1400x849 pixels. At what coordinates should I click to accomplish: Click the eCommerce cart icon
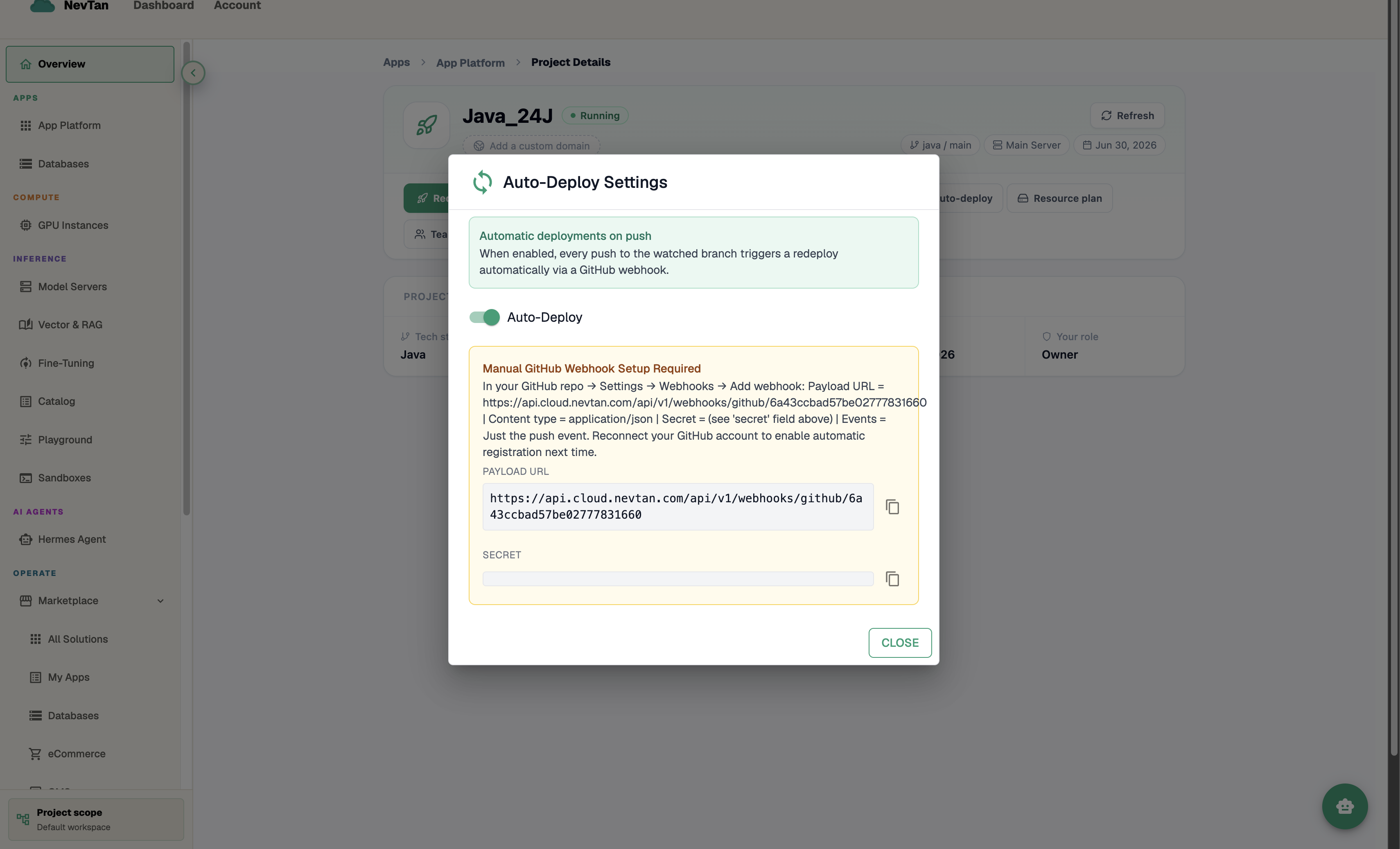point(35,754)
